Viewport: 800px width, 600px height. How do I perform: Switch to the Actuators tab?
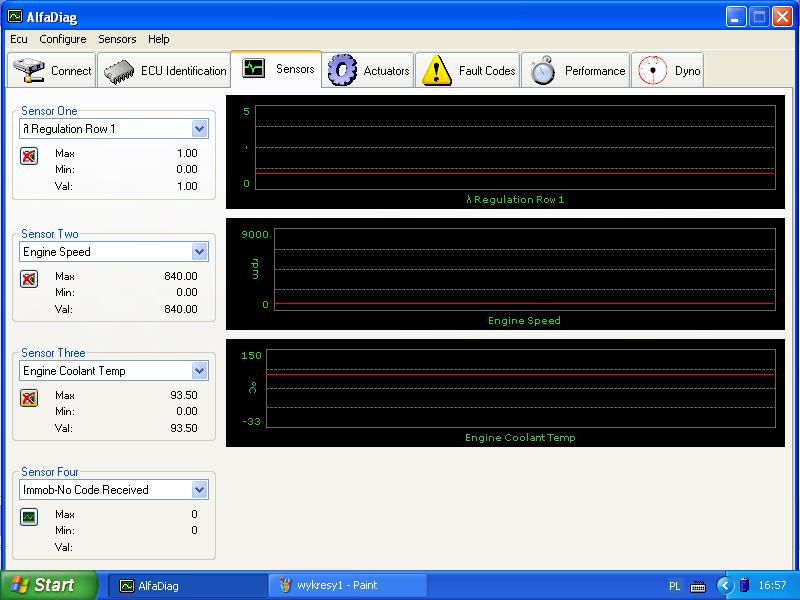click(368, 70)
